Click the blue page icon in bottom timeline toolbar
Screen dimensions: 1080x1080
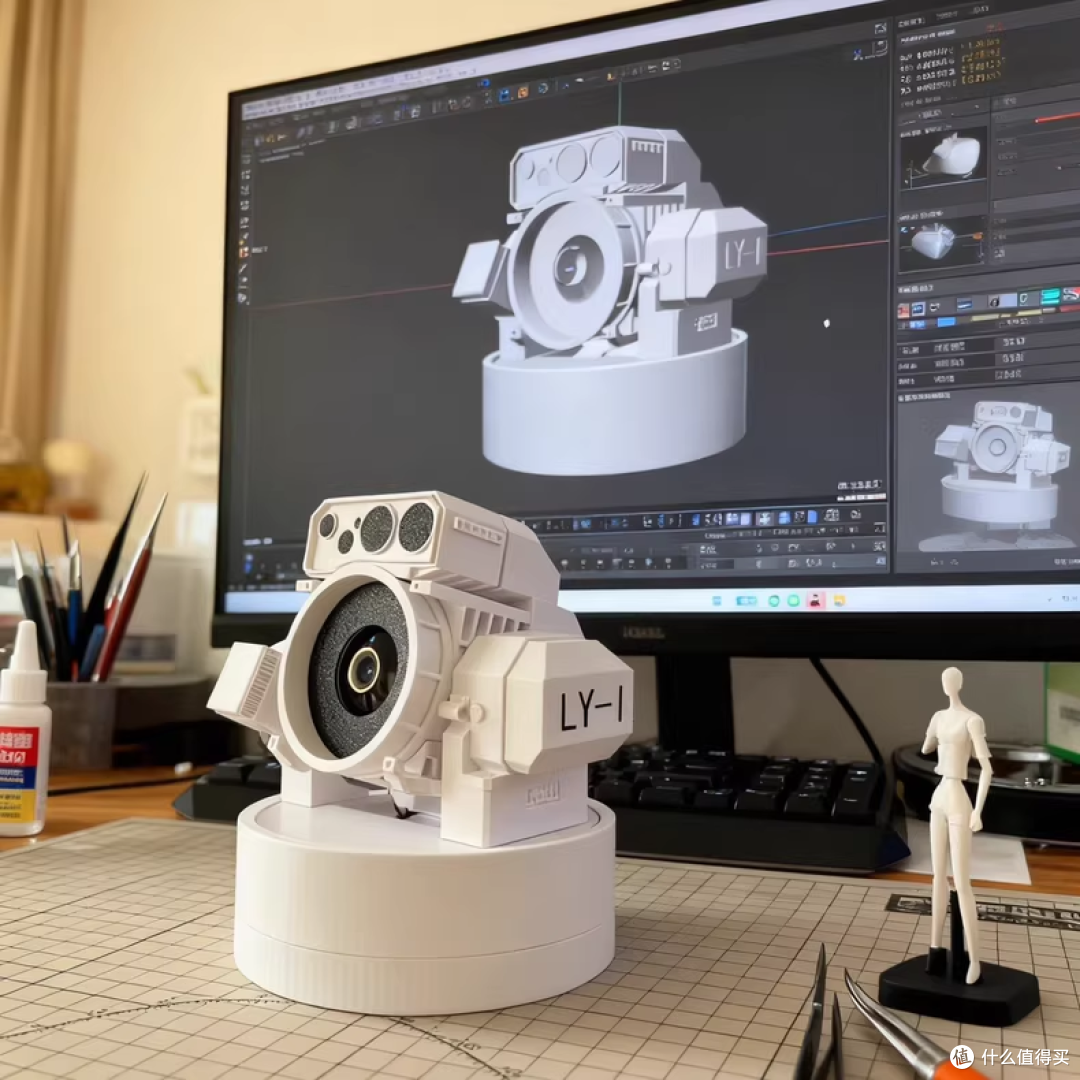click(811, 516)
